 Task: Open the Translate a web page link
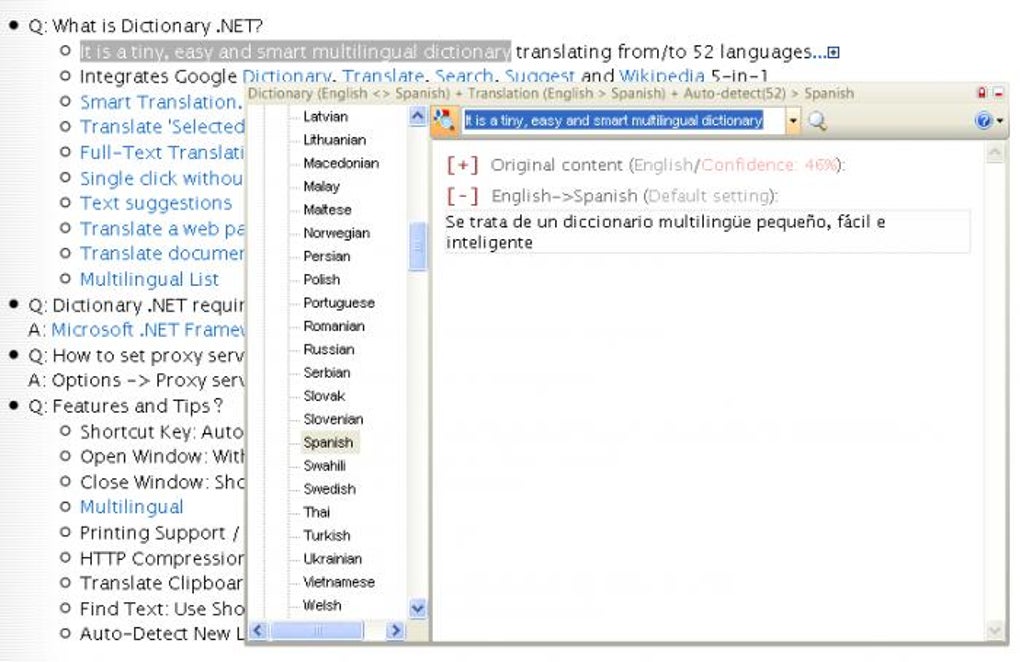pos(162,229)
